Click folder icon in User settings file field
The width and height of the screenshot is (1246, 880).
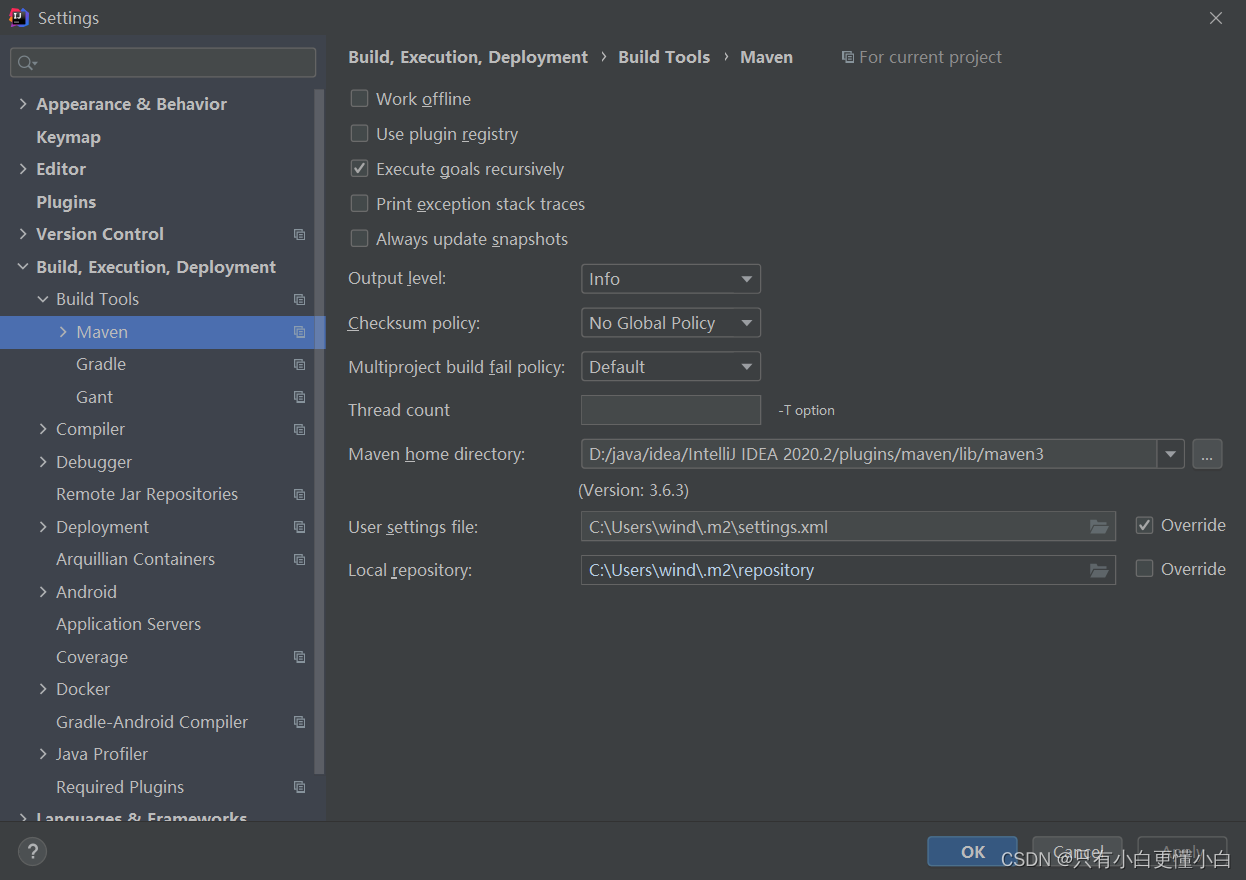pos(1099,526)
